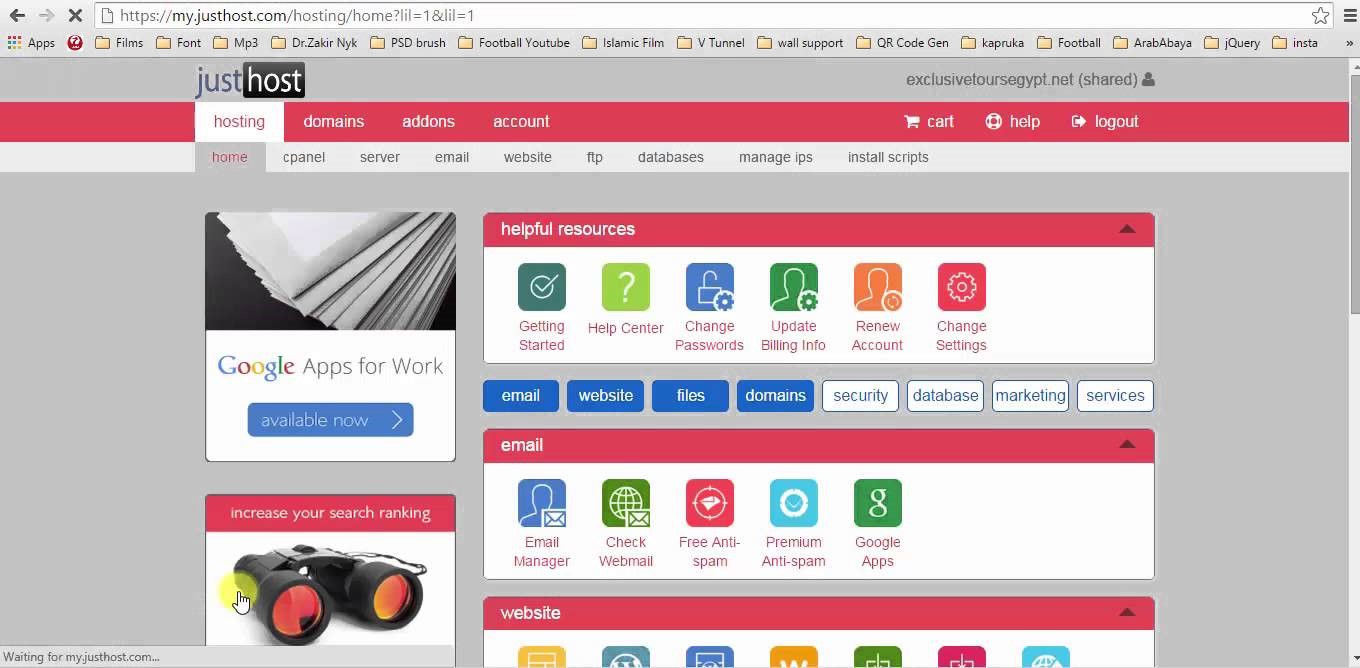Click the help lifebuoy icon
This screenshot has width=1360, height=668.
coord(993,121)
